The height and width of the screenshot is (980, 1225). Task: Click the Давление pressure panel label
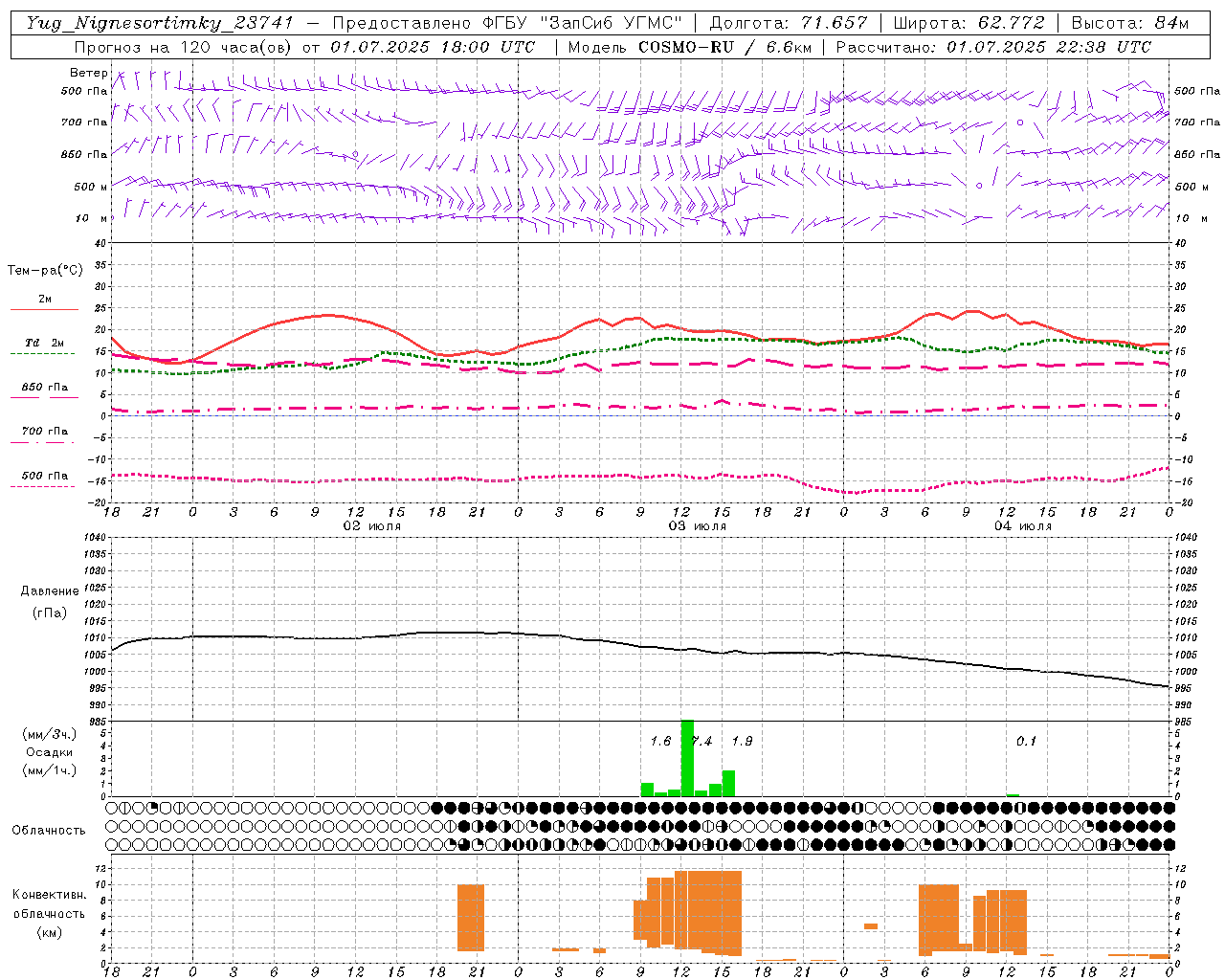coord(50,591)
